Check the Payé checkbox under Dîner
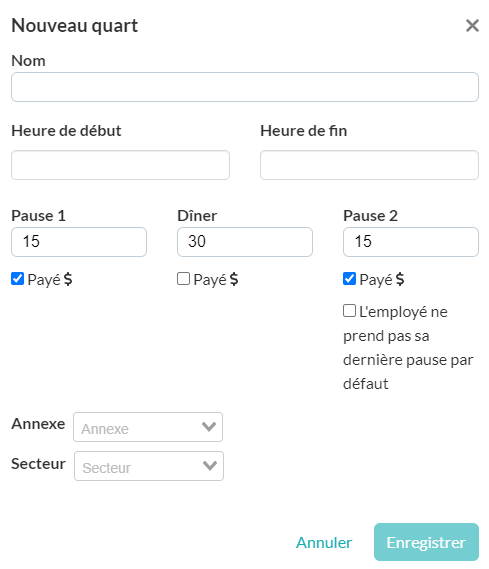The height and width of the screenshot is (569, 489). [x=183, y=279]
